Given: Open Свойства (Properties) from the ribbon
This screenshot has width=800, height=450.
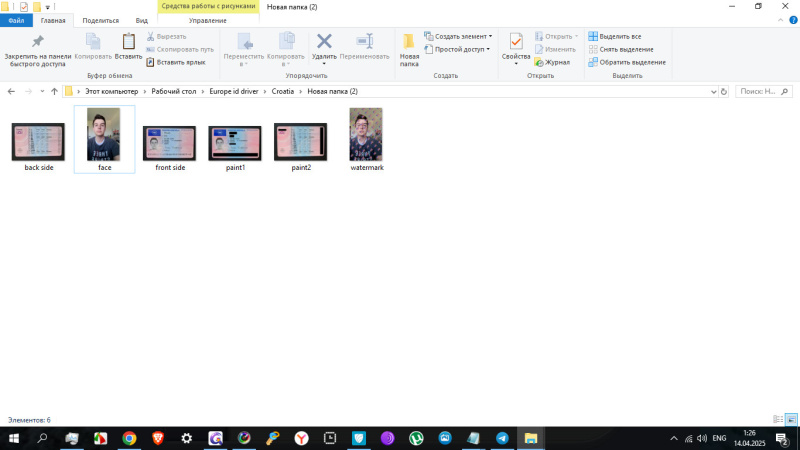Looking at the screenshot, I should pyautogui.click(x=516, y=42).
